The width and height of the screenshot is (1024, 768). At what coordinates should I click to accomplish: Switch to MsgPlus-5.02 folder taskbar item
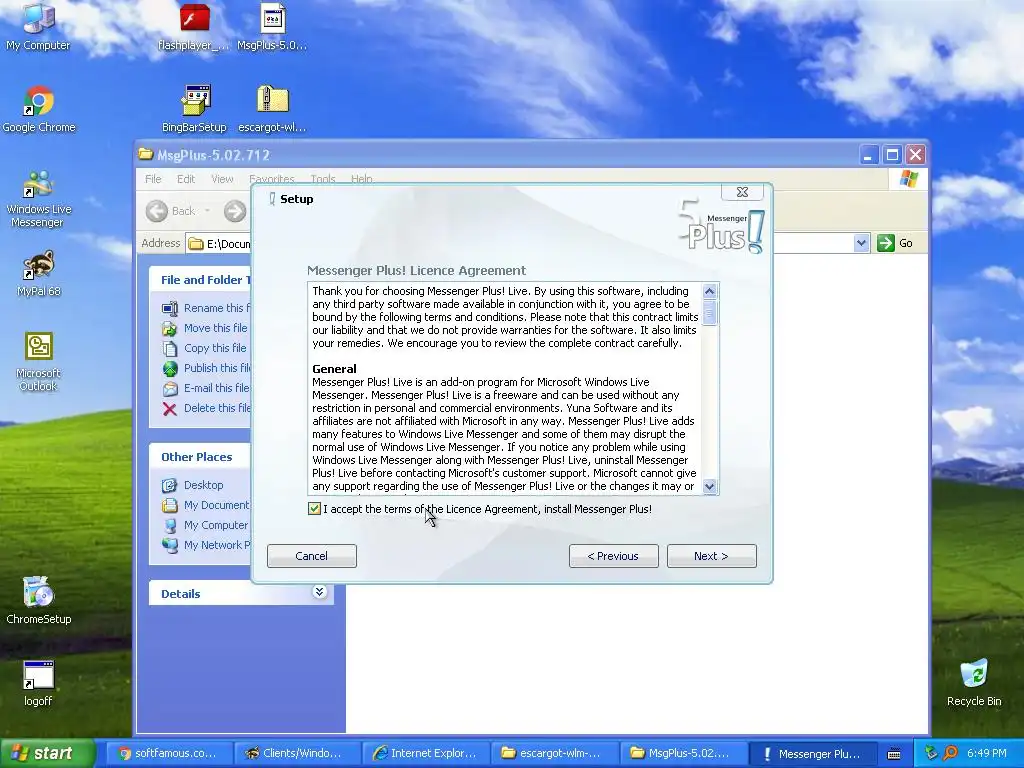(683, 754)
